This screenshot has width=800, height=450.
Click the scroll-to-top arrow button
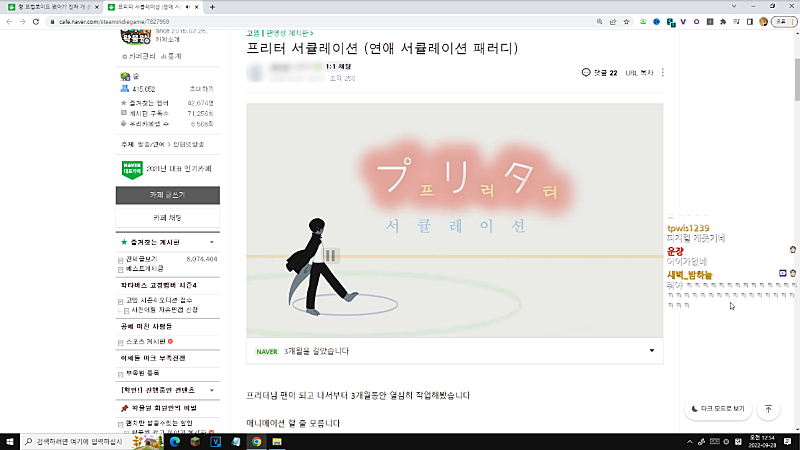(768, 409)
